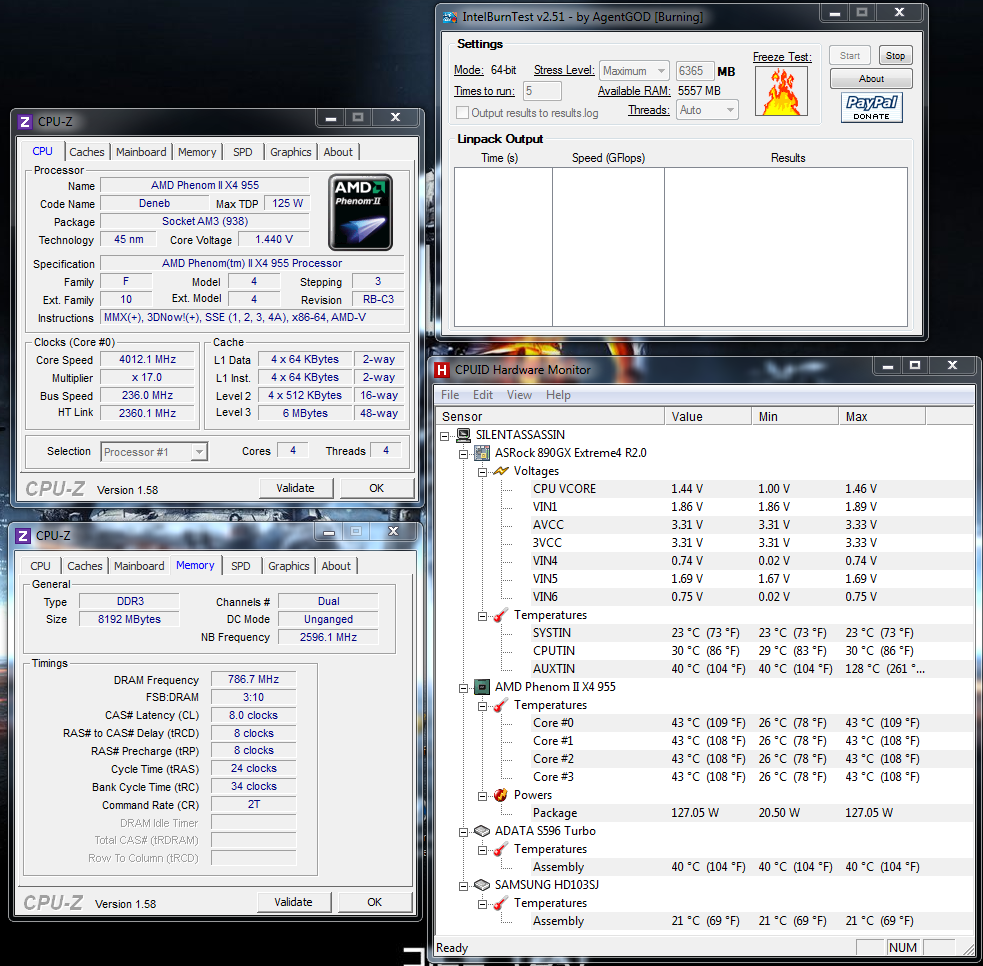The width and height of the screenshot is (983, 966).
Task: Click the Times to run input field
Action: point(542,91)
